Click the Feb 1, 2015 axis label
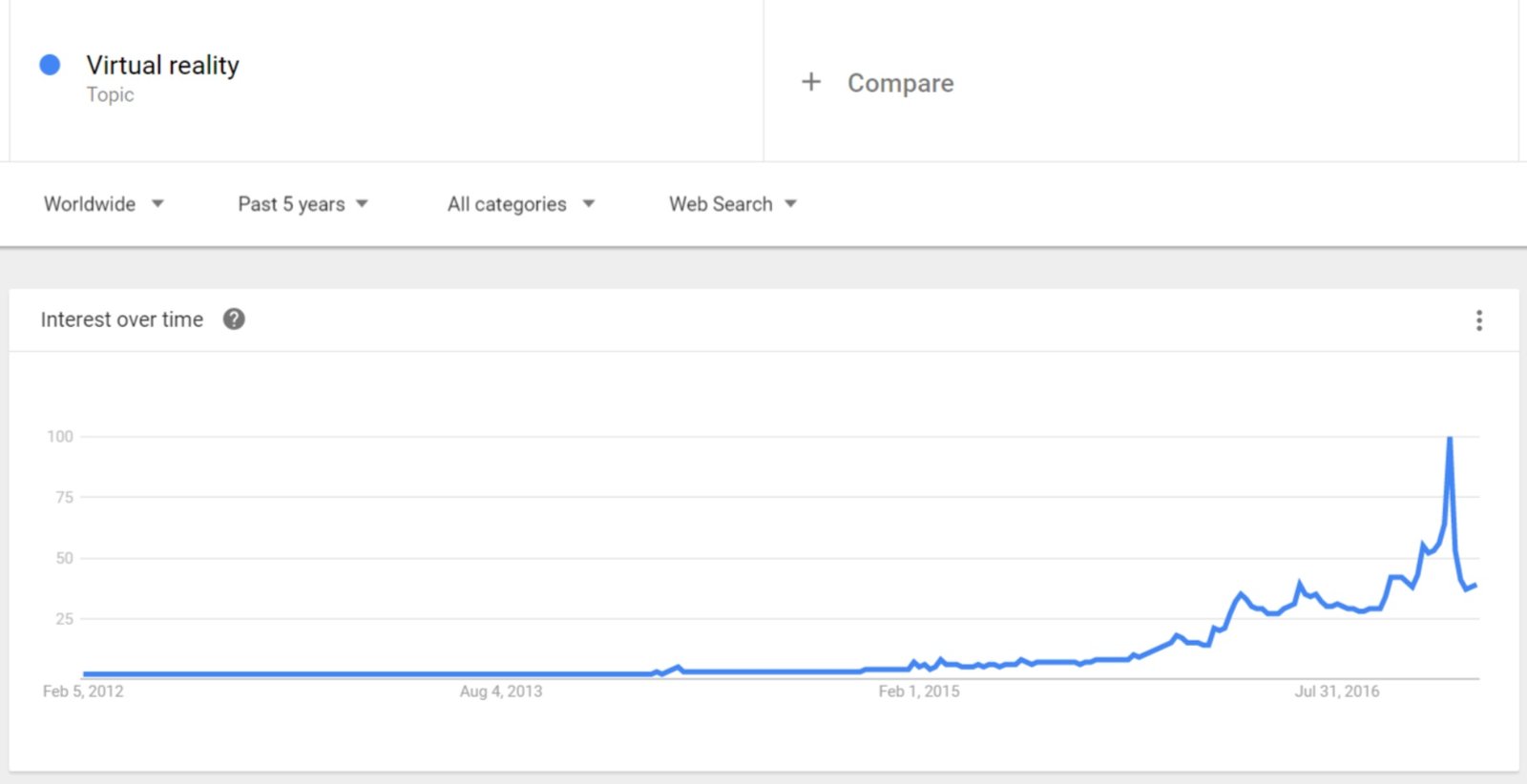The height and width of the screenshot is (784, 1527). click(919, 691)
